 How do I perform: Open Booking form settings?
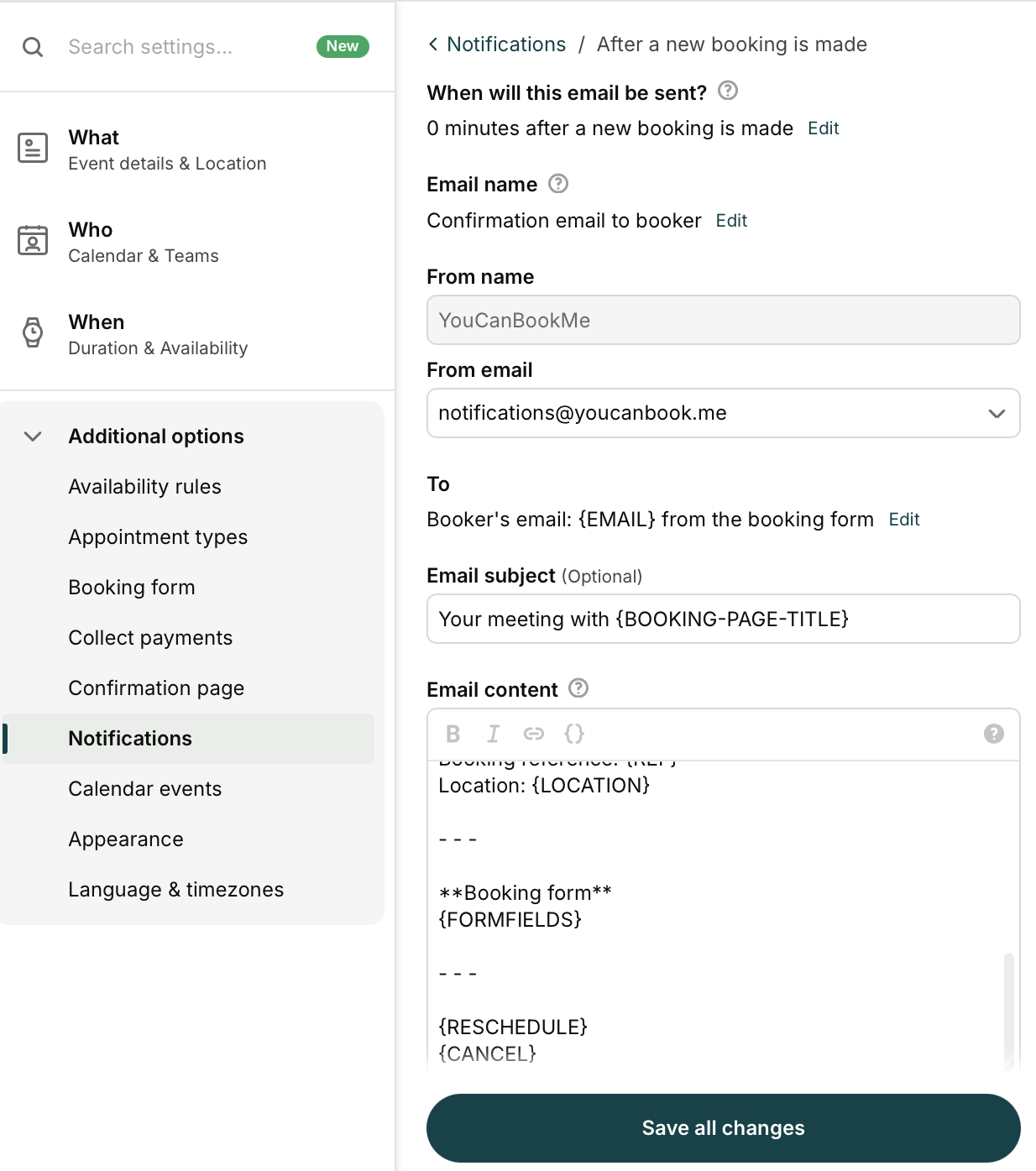tap(132, 588)
